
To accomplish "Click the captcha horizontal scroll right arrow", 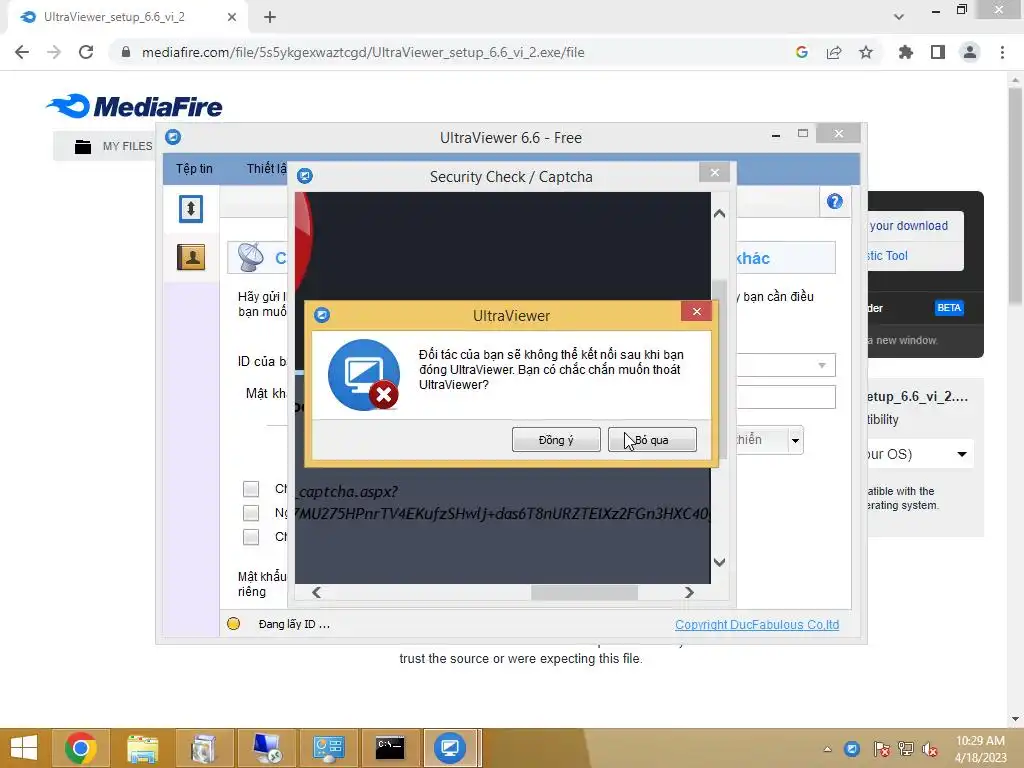I will tap(689, 592).
